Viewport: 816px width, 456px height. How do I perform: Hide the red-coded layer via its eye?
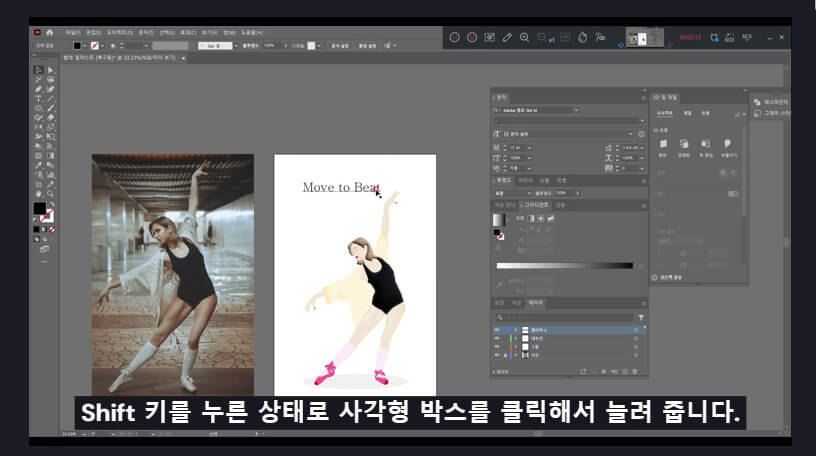497,347
